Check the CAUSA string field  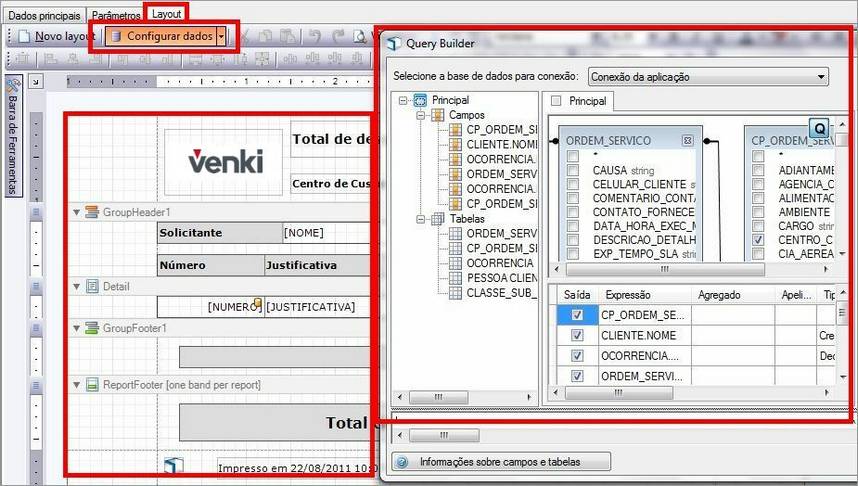click(x=573, y=170)
